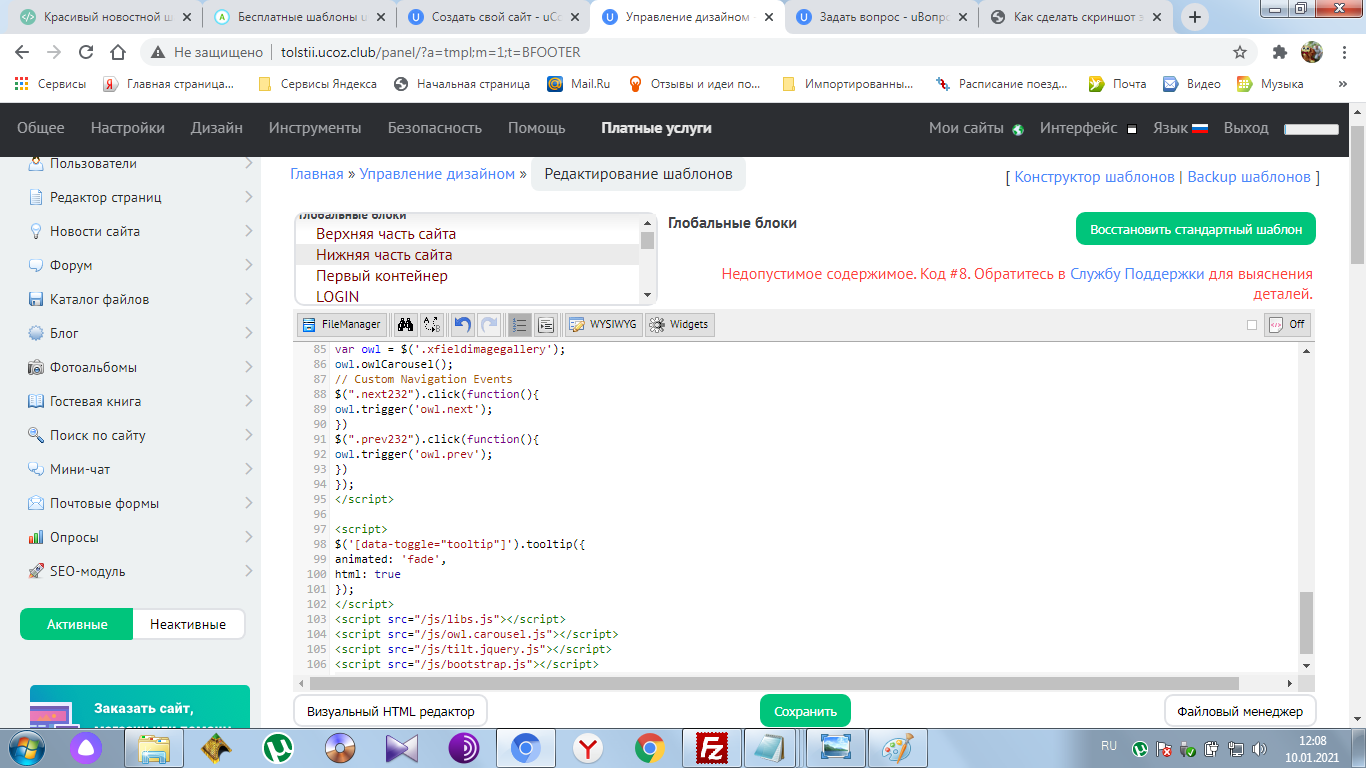
Task: Open the browser extensions puzzle icon
Action: (1280, 52)
